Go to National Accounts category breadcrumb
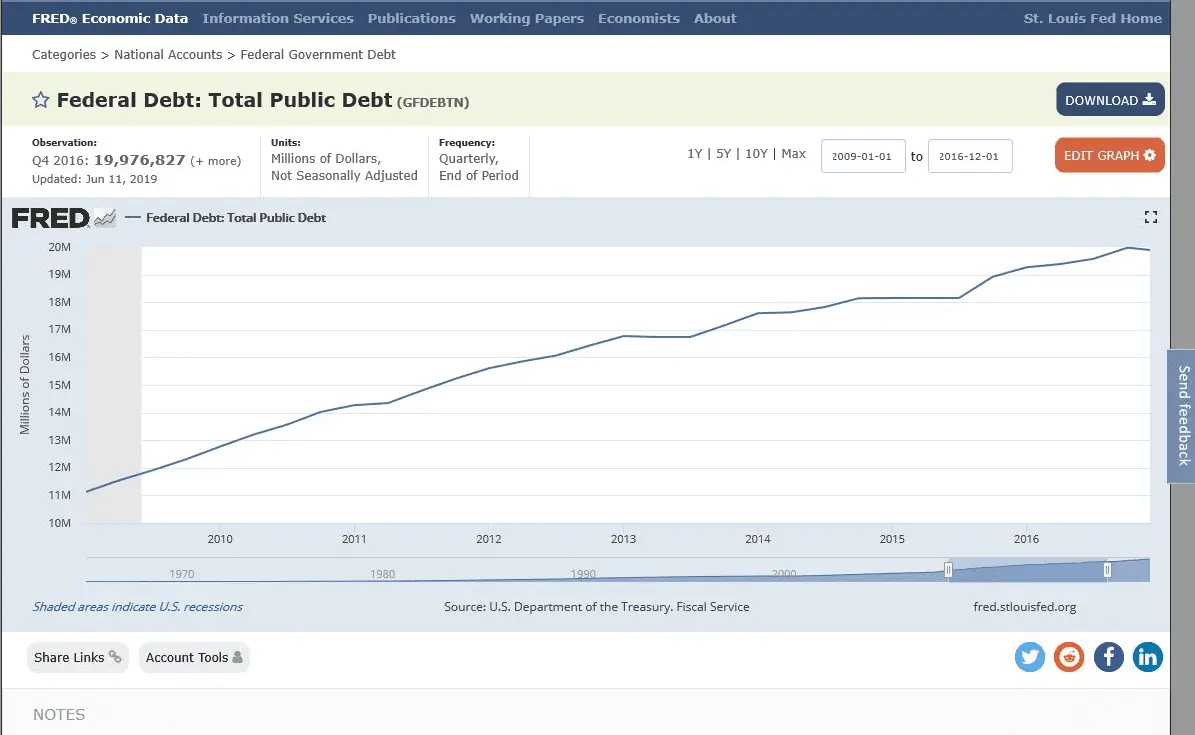 pyautogui.click(x=168, y=54)
